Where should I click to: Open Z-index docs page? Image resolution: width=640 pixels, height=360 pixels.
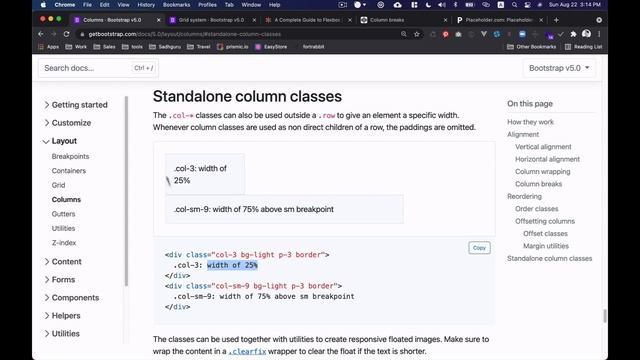pyautogui.click(x=64, y=243)
